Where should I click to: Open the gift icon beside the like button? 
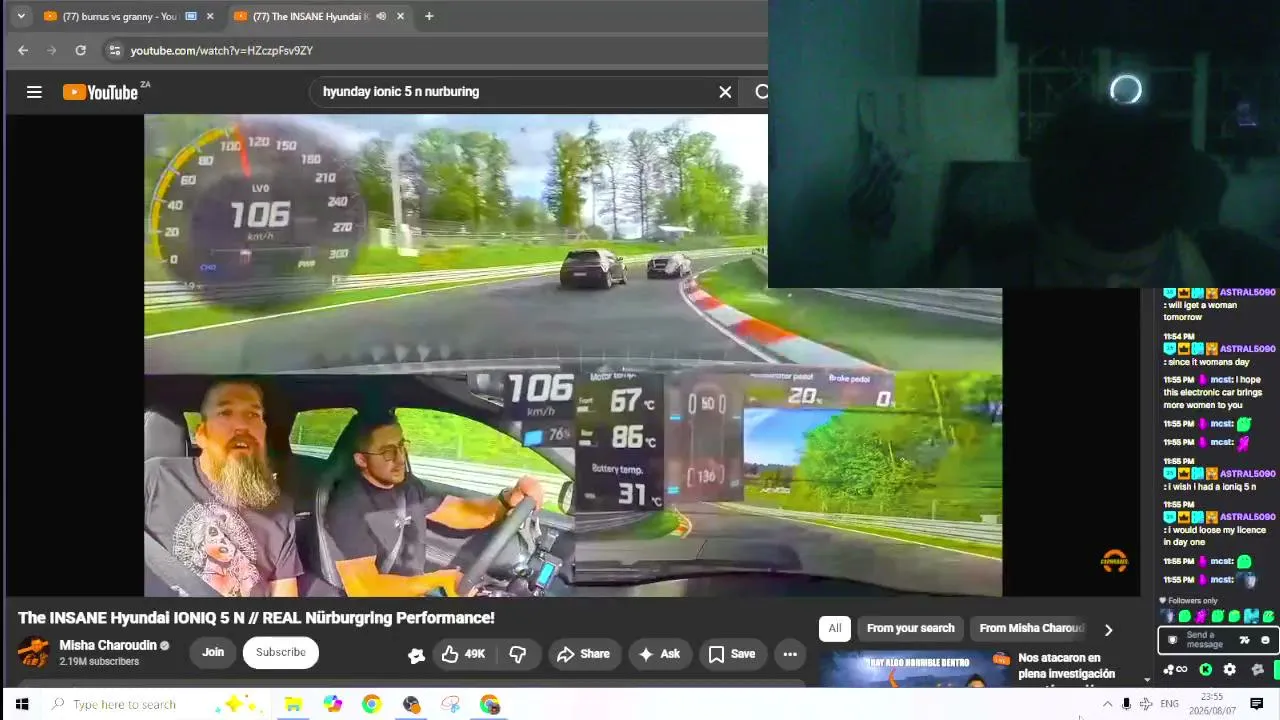[x=416, y=655]
